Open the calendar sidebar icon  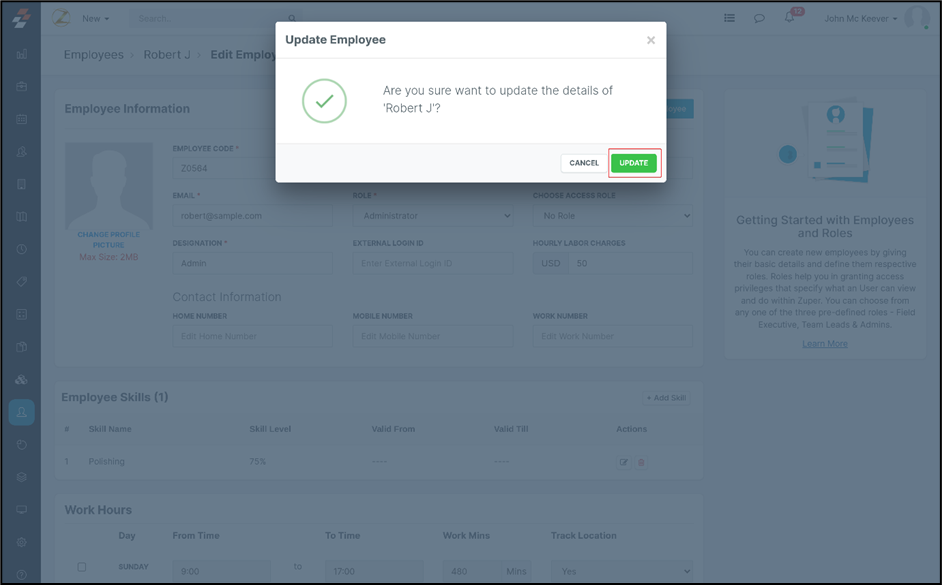[22, 119]
